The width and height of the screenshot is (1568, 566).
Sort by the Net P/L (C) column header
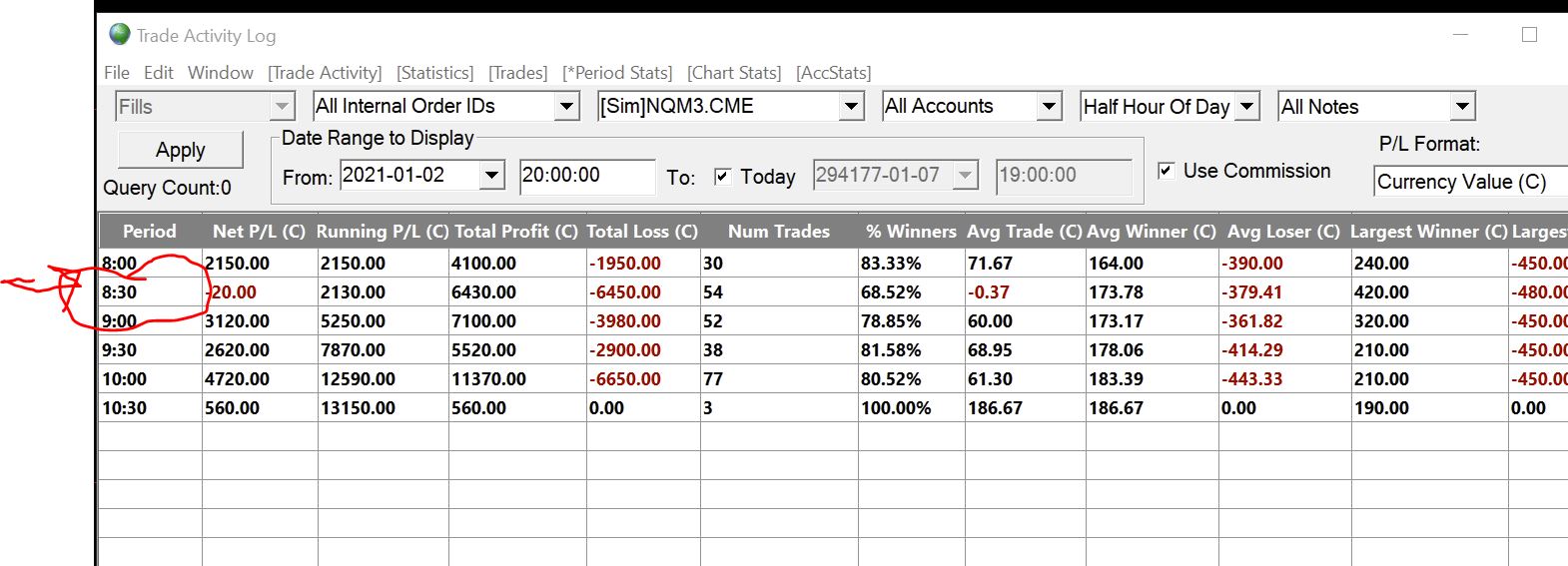click(259, 232)
